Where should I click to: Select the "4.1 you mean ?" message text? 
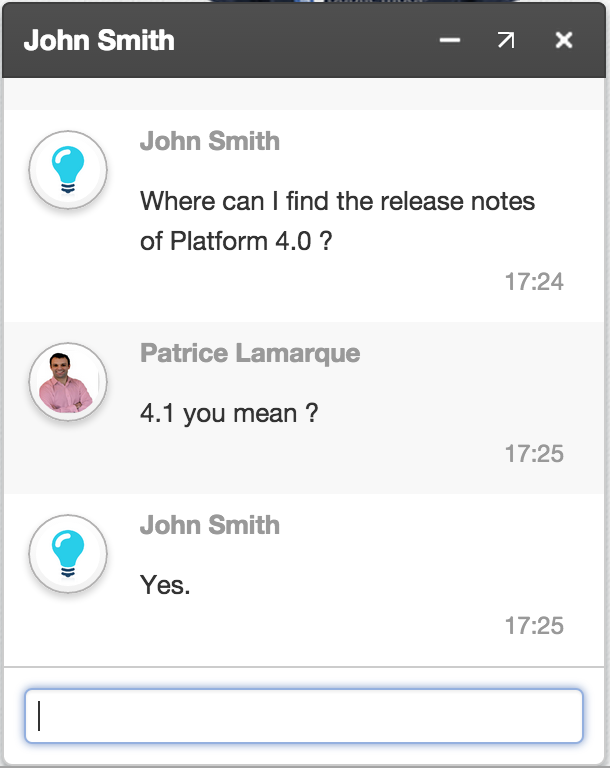pos(229,413)
